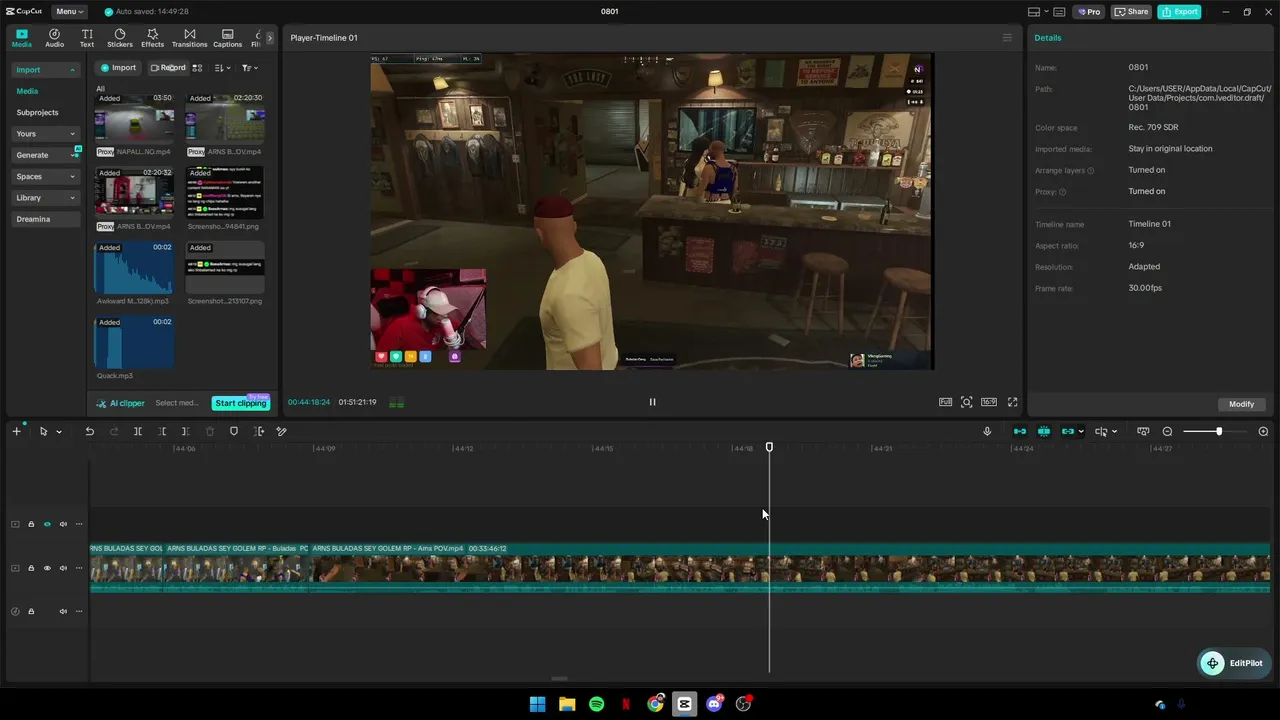
Task: Click the Start clipping button
Action: coord(241,403)
